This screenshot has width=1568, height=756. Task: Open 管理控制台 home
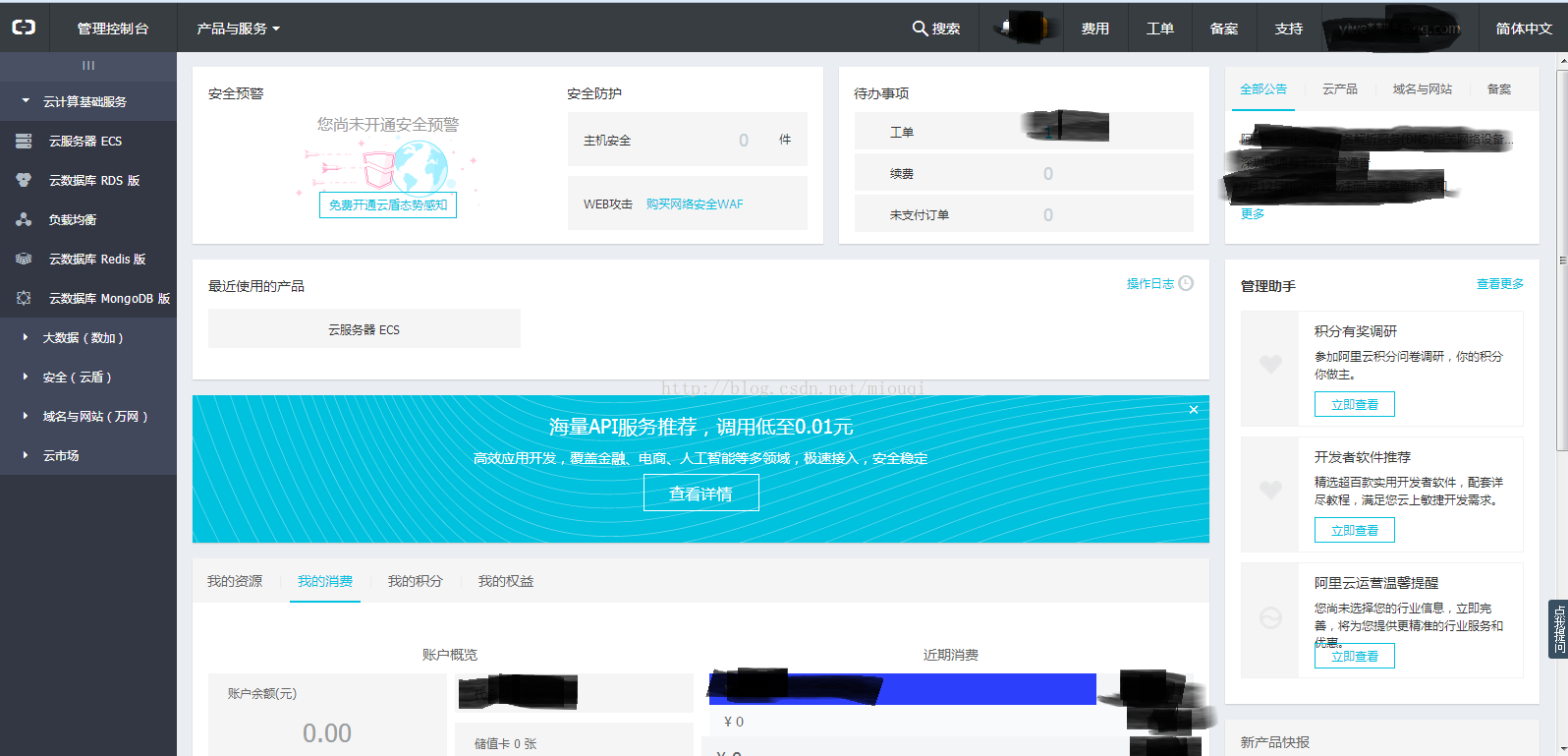click(113, 29)
